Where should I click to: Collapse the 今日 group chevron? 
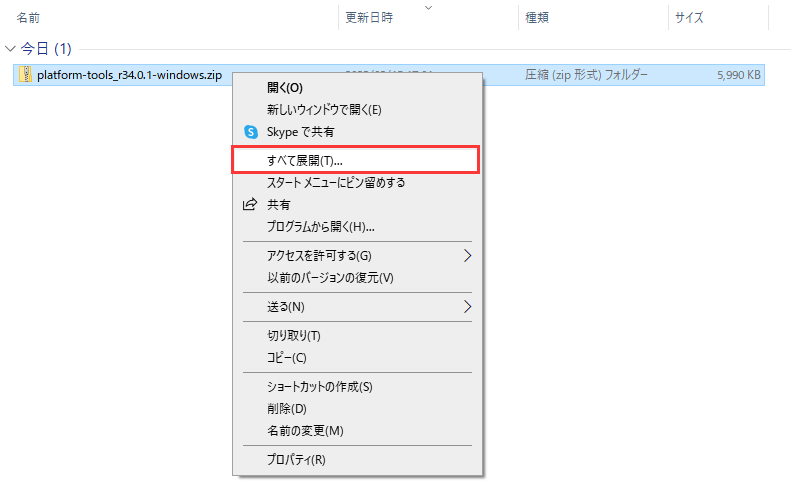coord(11,49)
